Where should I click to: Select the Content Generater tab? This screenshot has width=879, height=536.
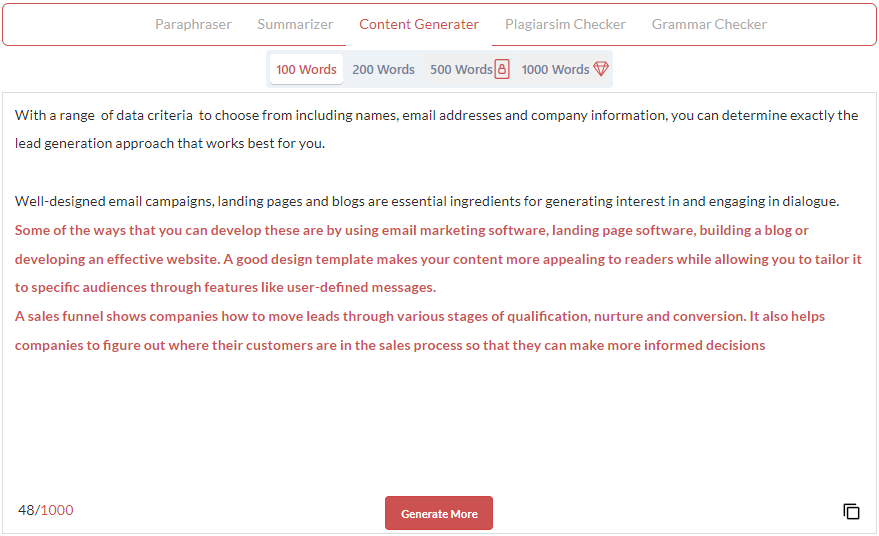pyautogui.click(x=419, y=25)
